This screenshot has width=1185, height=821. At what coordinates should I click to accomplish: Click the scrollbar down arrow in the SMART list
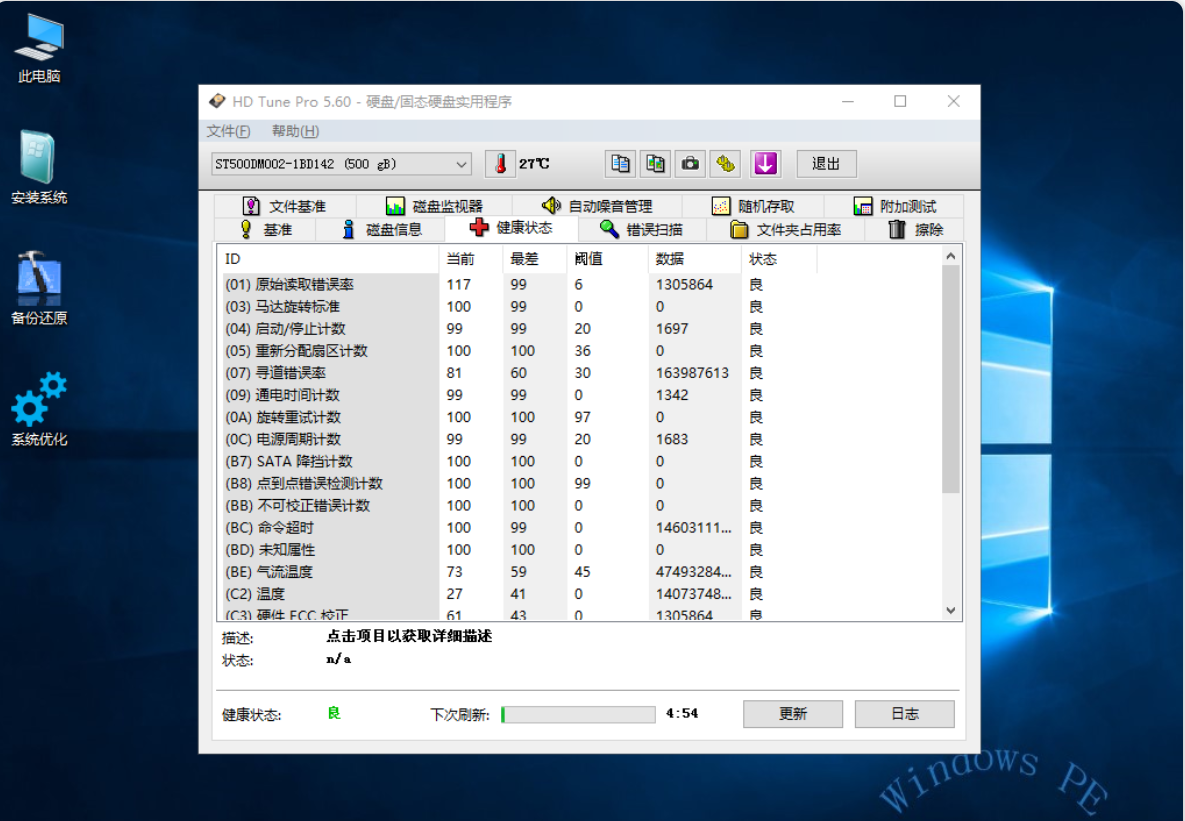click(950, 610)
